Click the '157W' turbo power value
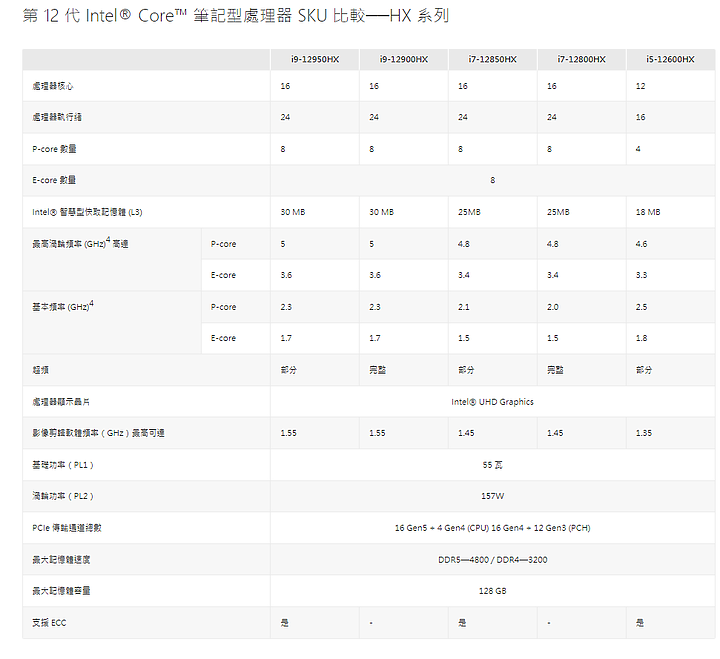The width and height of the screenshot is (720, 659). click(493, 496)
